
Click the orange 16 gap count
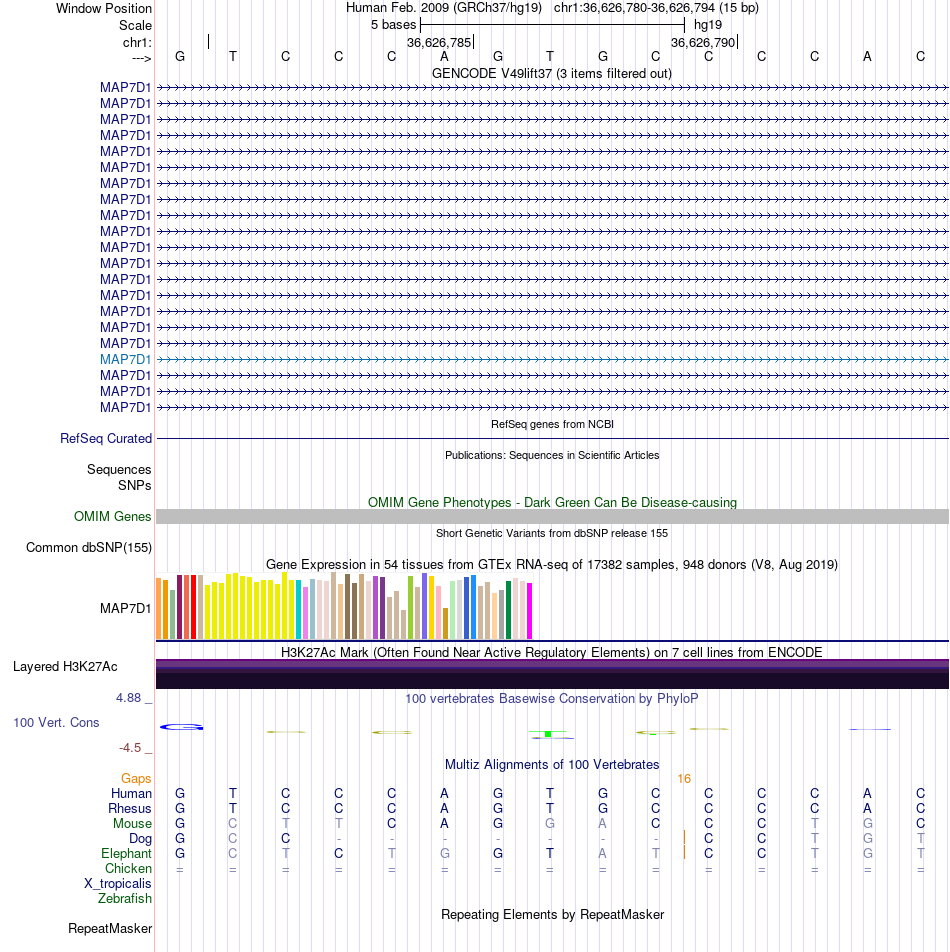pos(684,779)
